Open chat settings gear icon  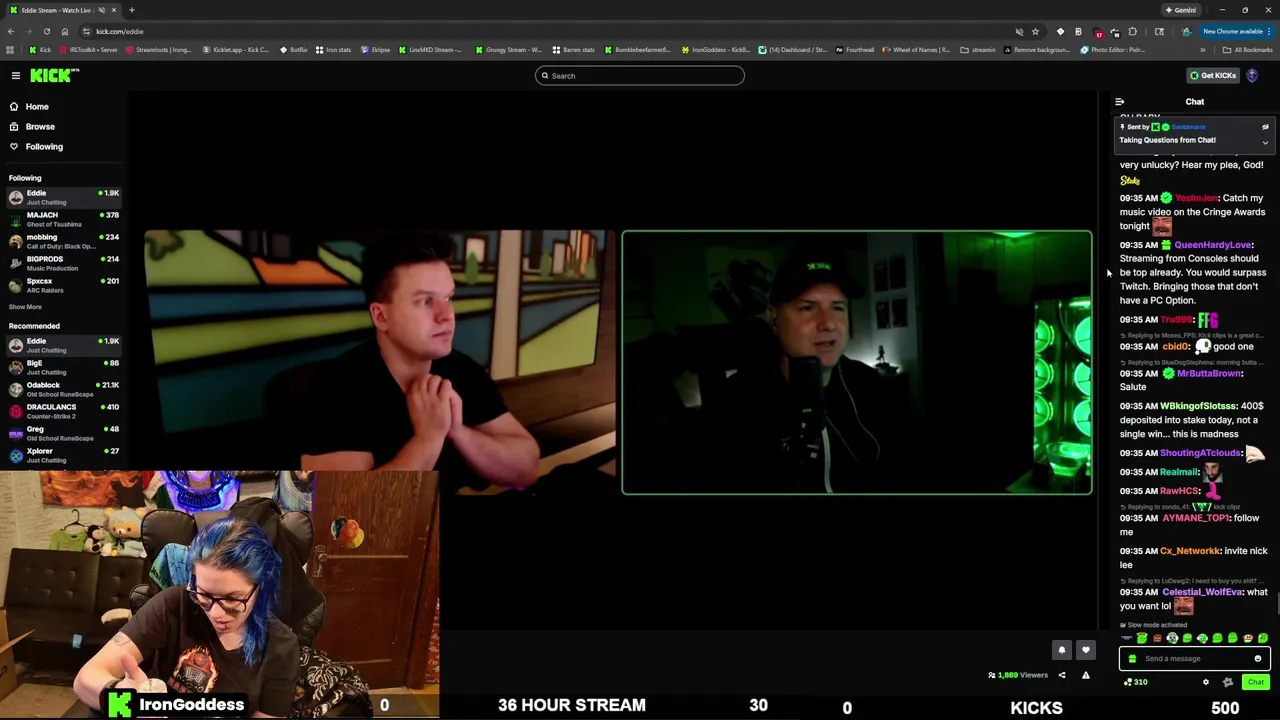click(1206, 682)
